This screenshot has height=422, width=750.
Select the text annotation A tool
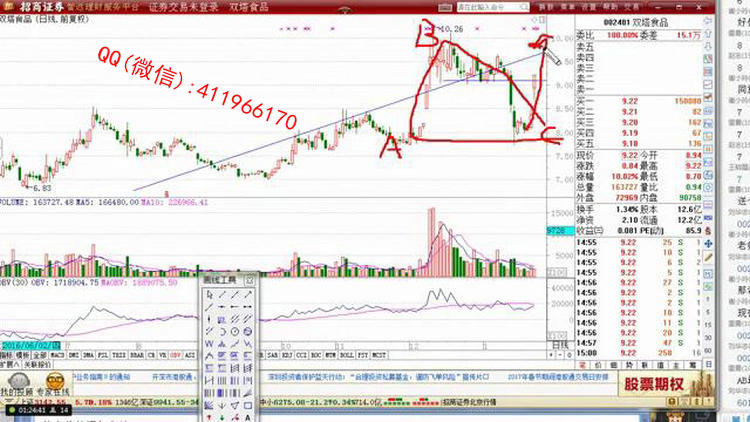[247, 417]
